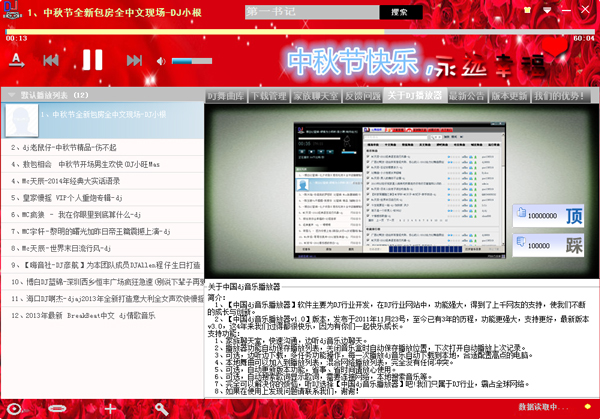Image resolution: width=600 pixels, height=419 pixels.
Task: Pause the current track
Action: 93,60
